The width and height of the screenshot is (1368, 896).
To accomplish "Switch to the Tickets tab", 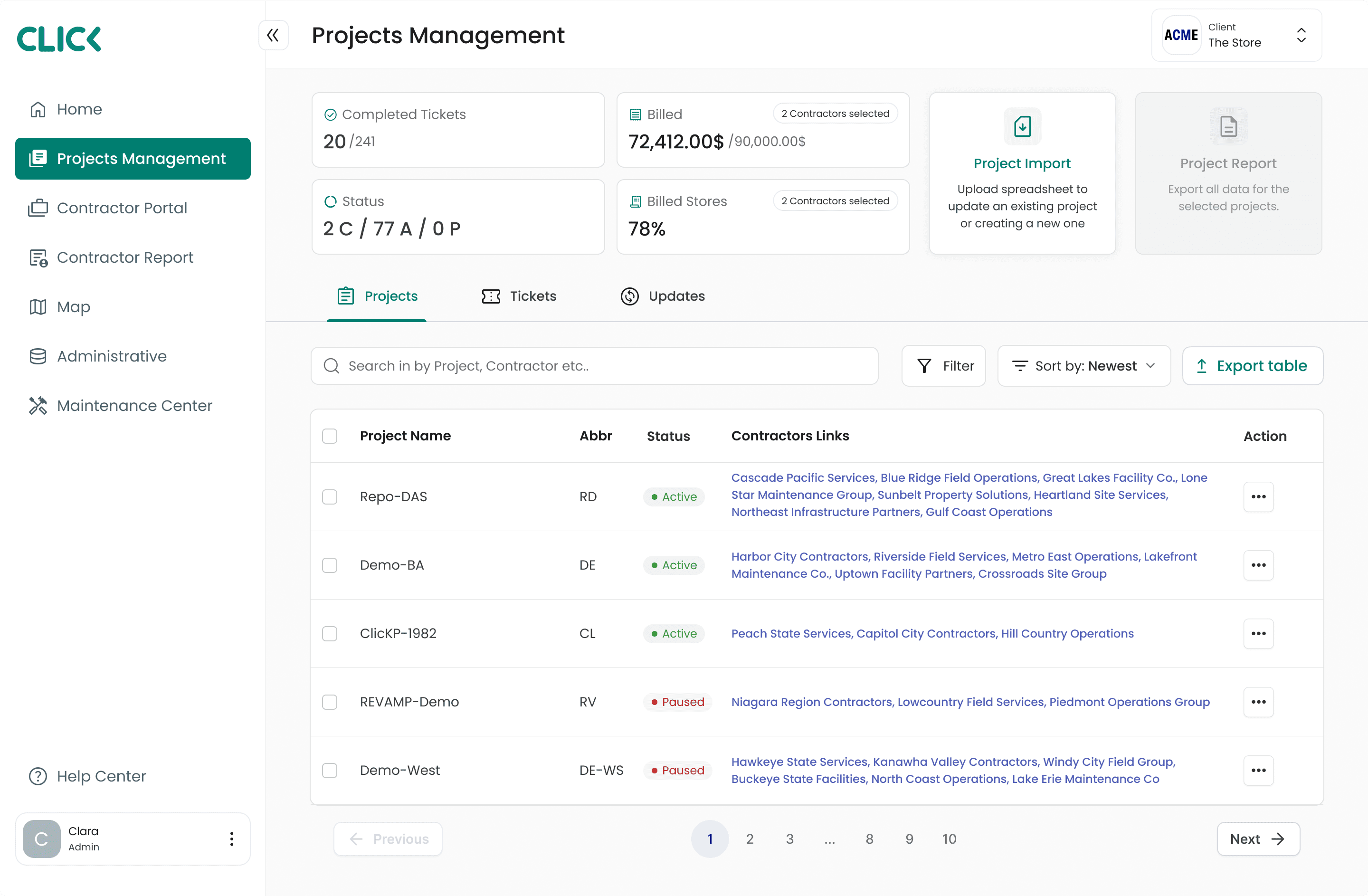I will (519, 296).
